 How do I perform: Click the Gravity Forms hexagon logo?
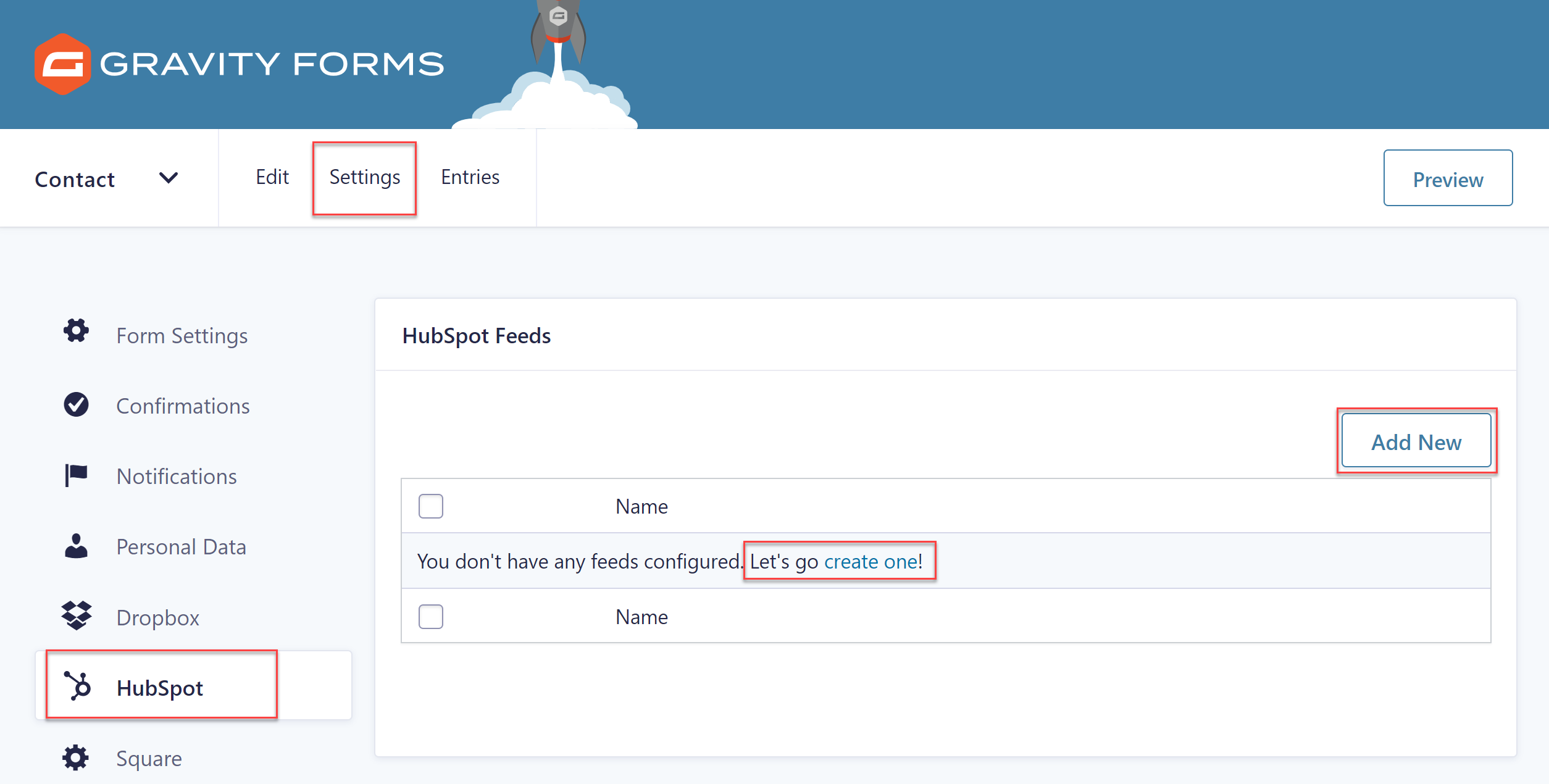[x=62, y=64]
